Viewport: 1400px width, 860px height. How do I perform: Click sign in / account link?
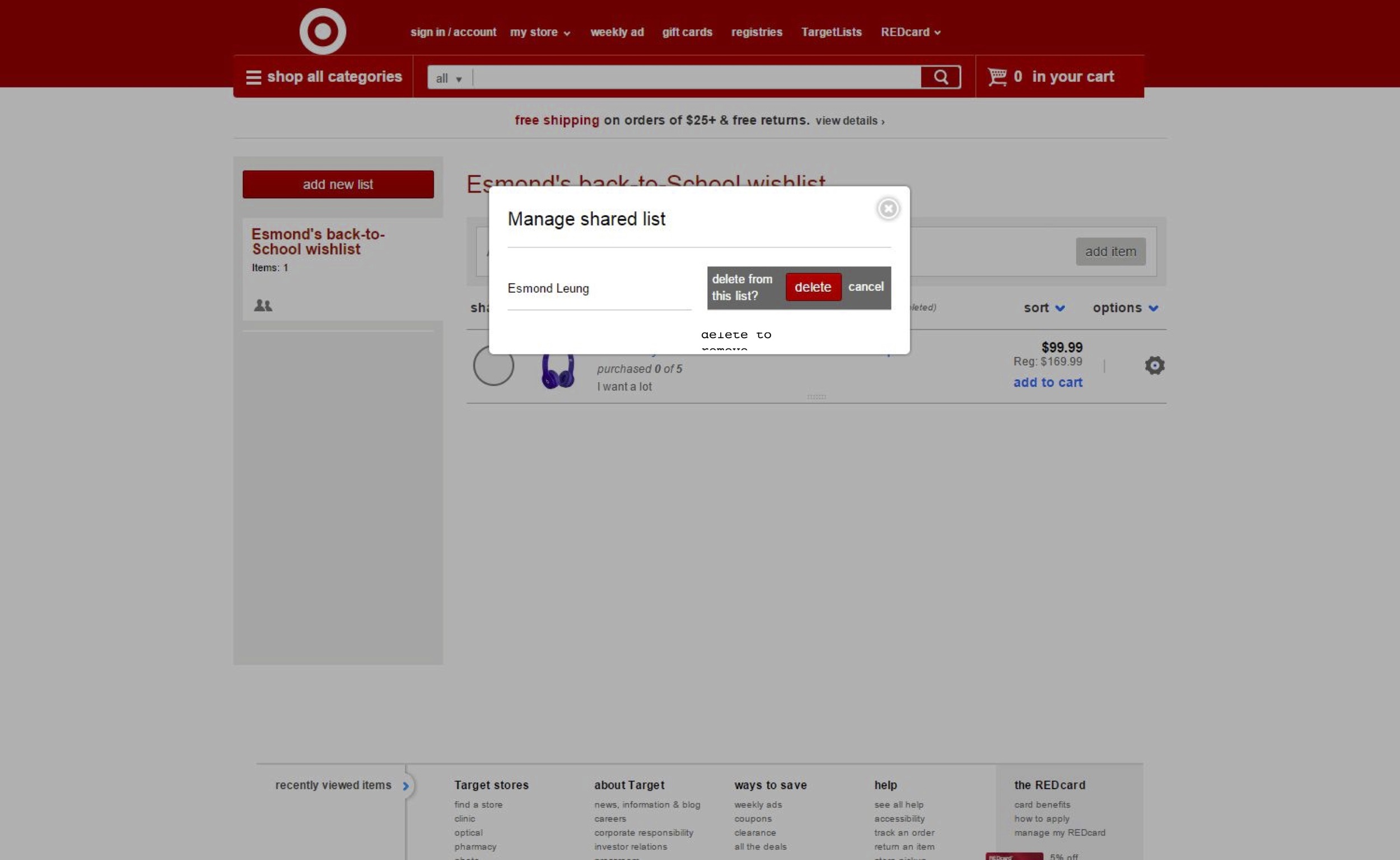point(453,32)
